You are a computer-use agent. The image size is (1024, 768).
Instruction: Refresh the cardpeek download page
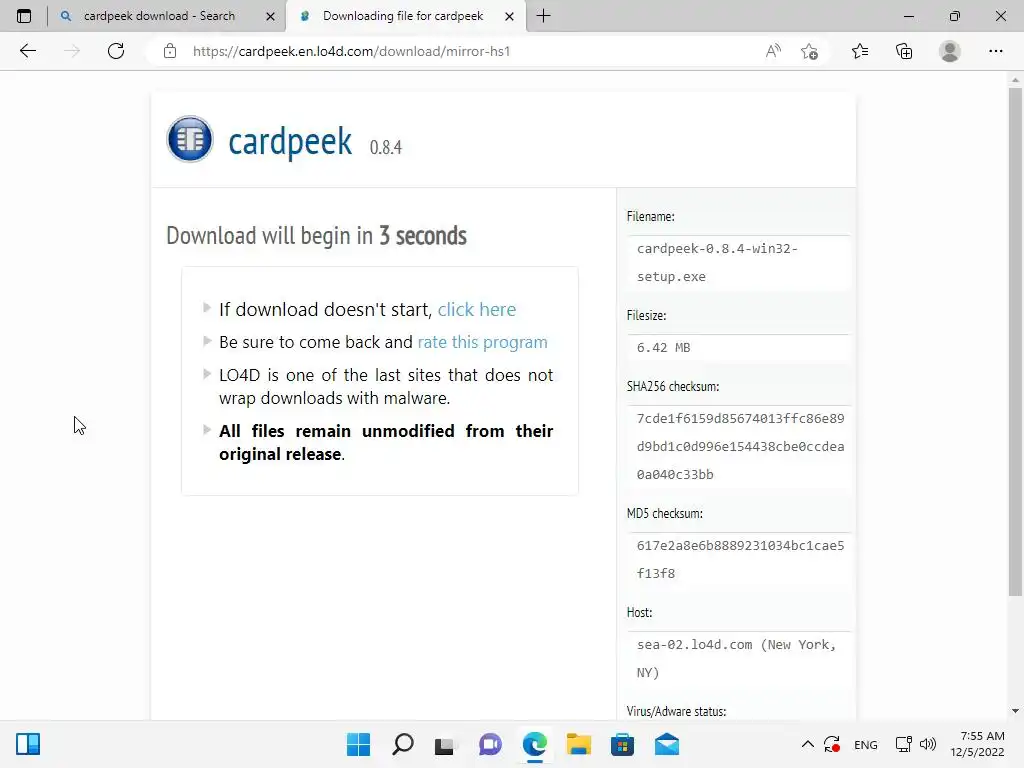(x=116, y=51)
